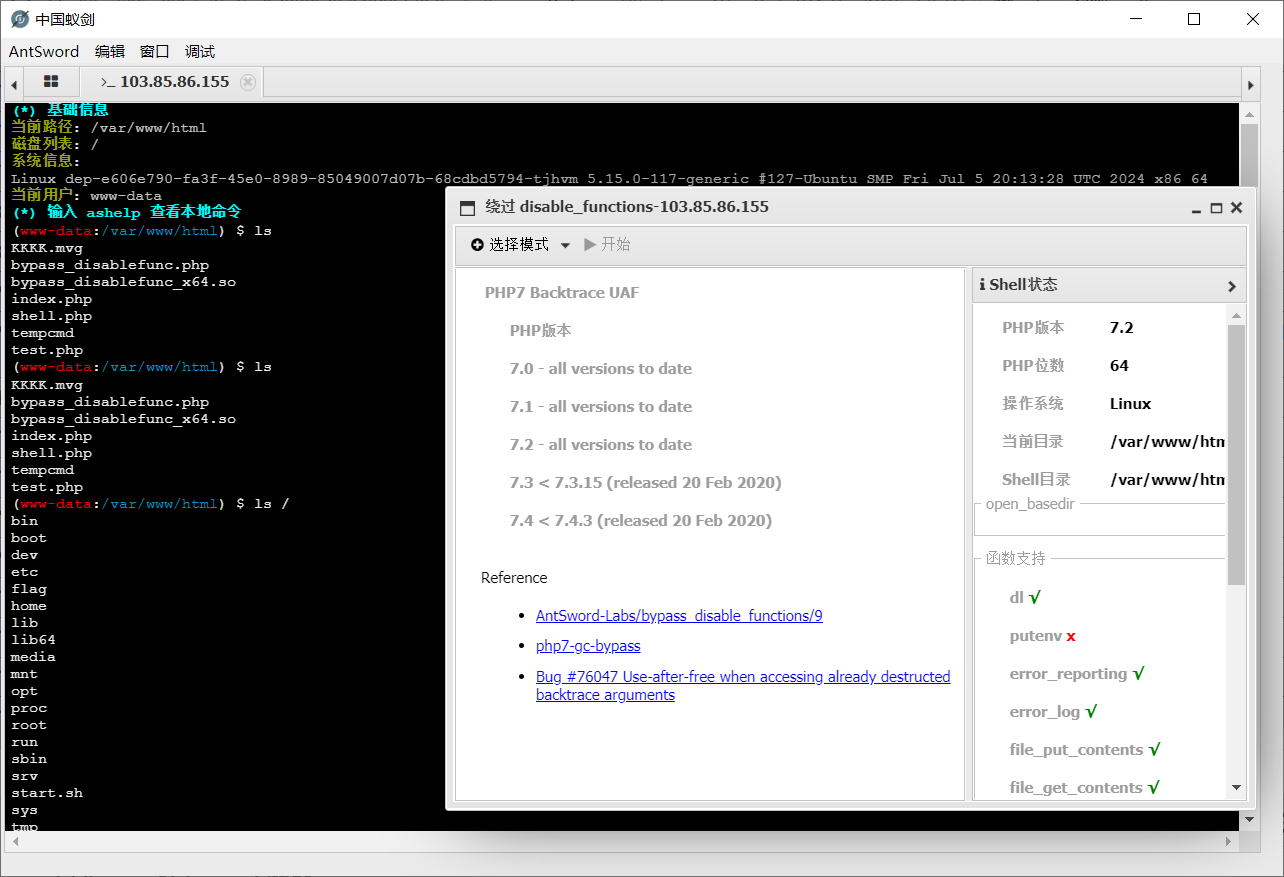Open the 调试 menu
Image resolution: width=1284 pixels, height=877 pixels.
click(x=200, y=52)
